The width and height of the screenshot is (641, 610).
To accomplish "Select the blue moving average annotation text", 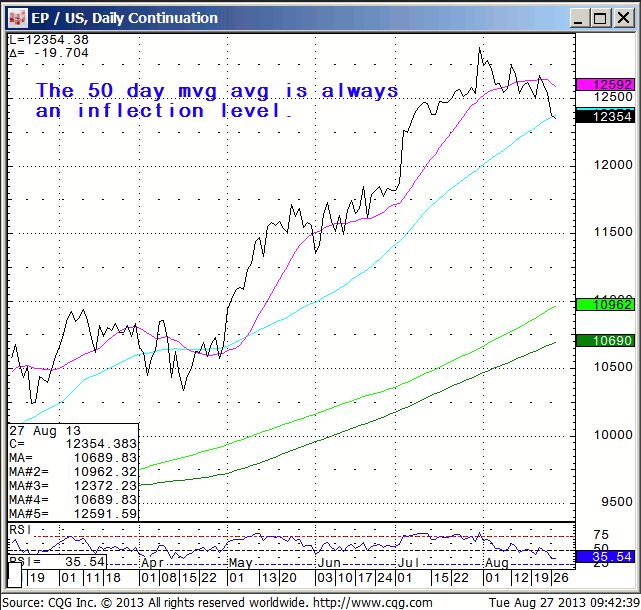I will click(217, 101).
